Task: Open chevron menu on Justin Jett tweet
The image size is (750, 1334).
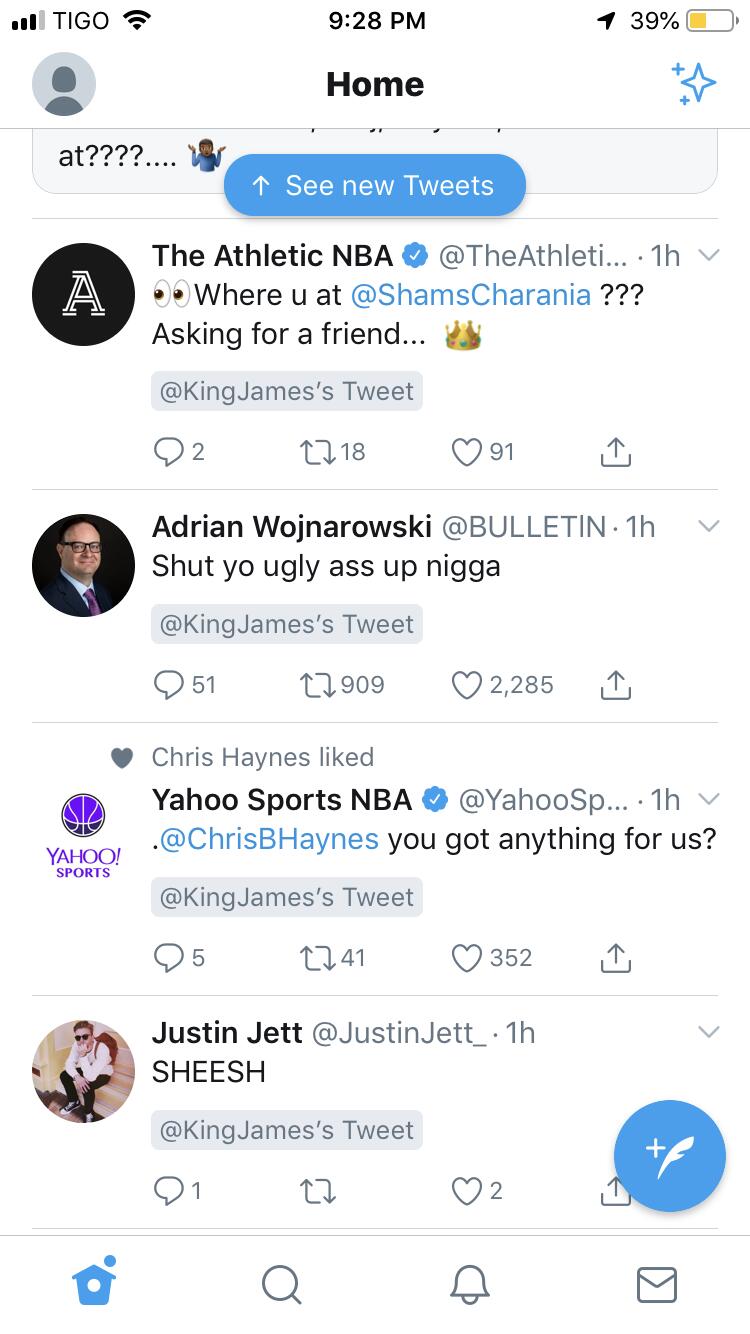Action: click(708, 1032)
